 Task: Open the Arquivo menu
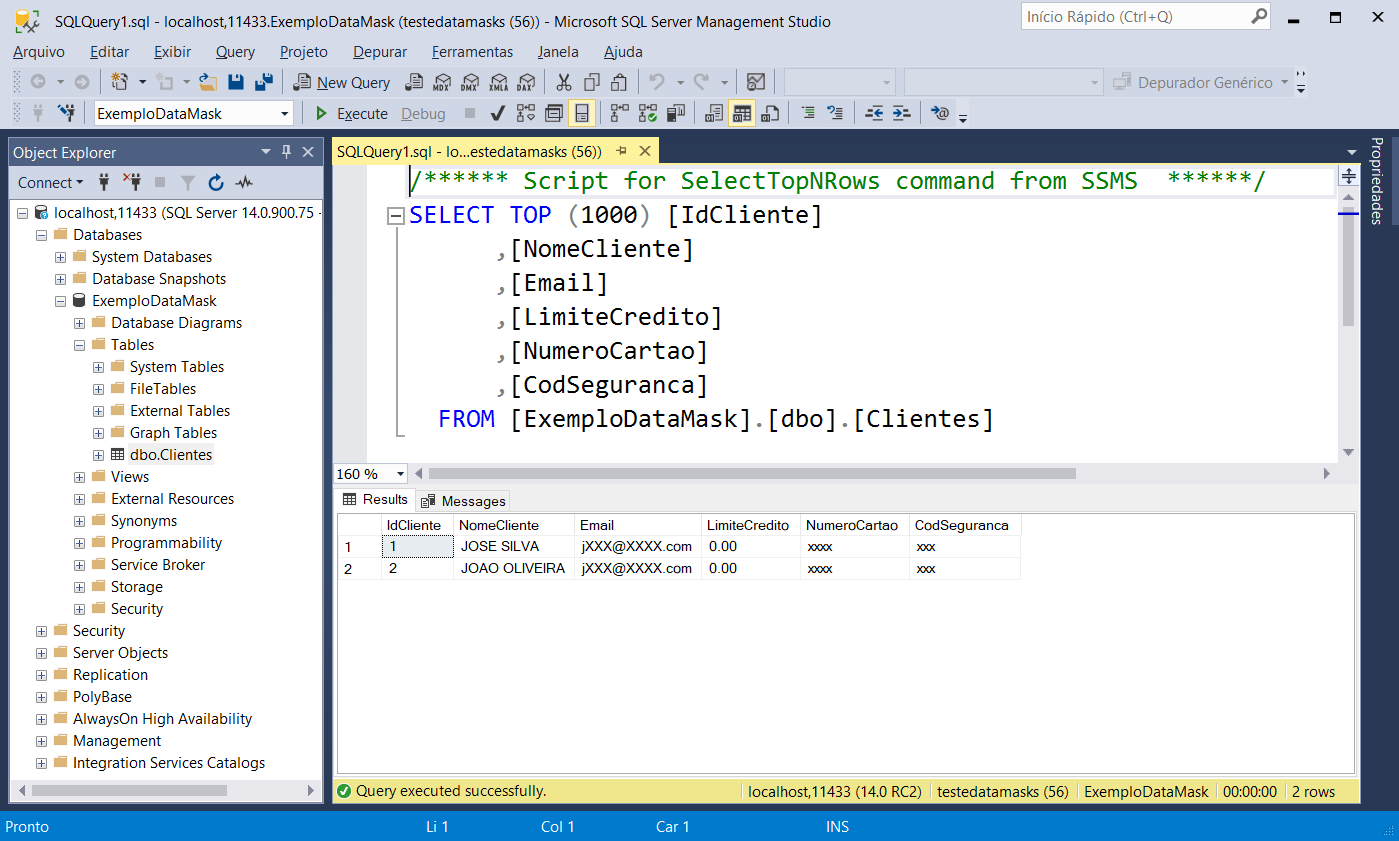point(39,52)
